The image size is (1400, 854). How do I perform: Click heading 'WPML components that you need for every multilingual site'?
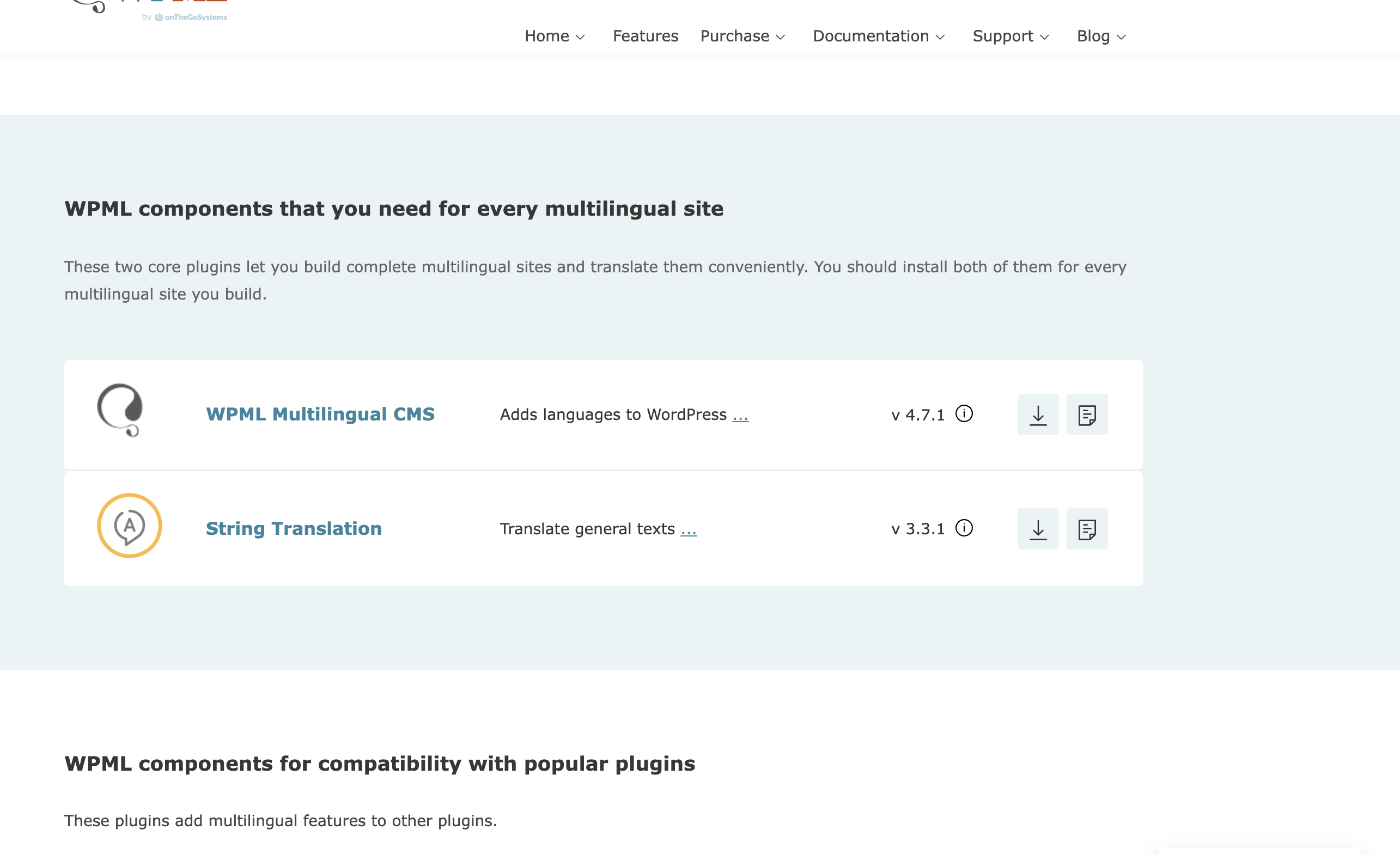point(393,209)
